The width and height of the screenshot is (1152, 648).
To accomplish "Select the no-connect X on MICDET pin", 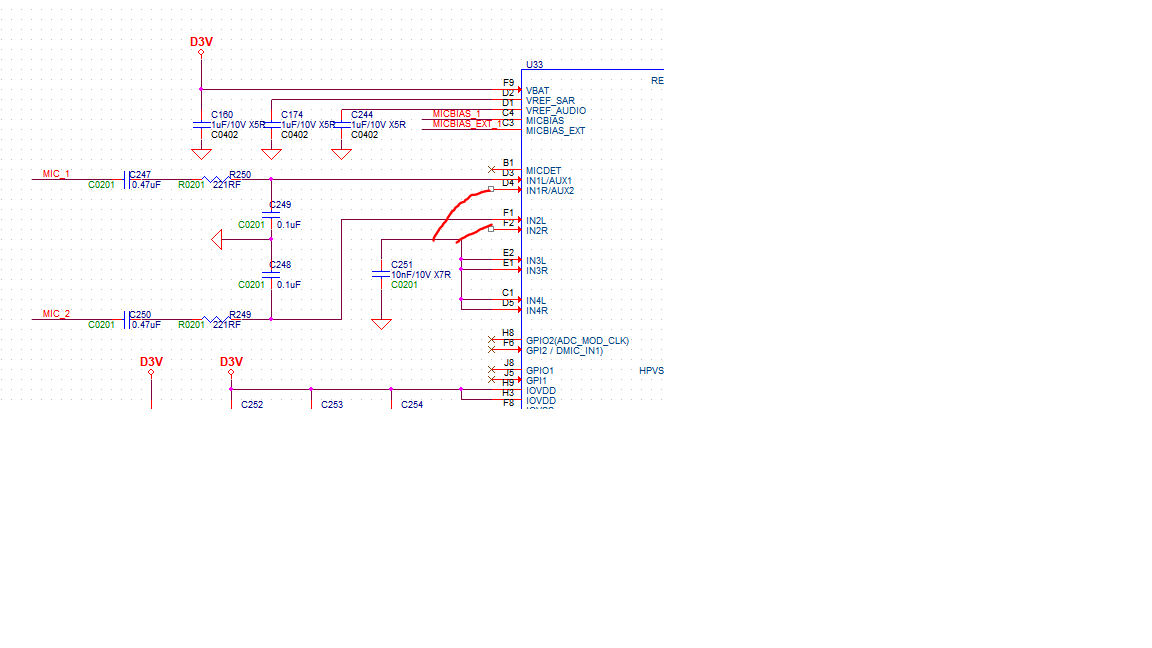I will click(x=492, y=170).
